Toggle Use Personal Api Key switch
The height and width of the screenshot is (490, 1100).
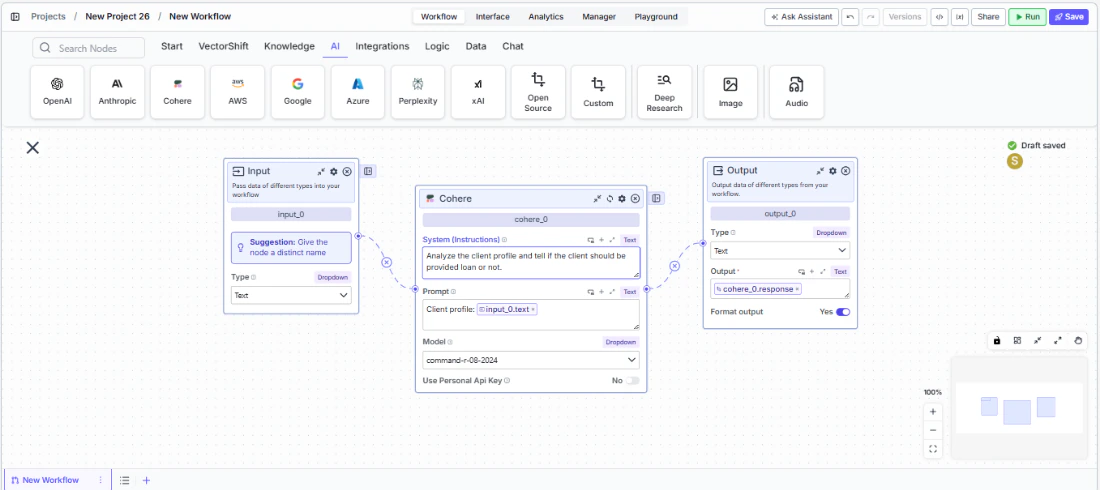[633, 380]
